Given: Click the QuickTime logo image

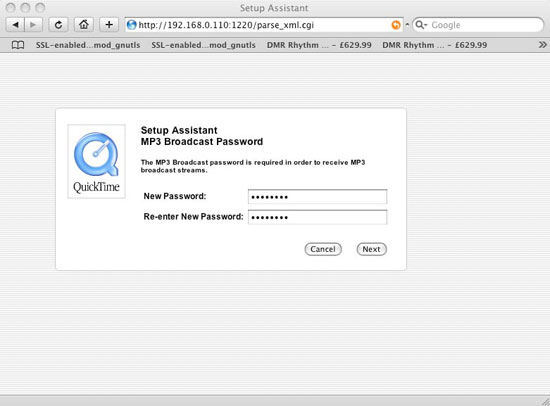Looking at the screenshot, I should [96, 161].
